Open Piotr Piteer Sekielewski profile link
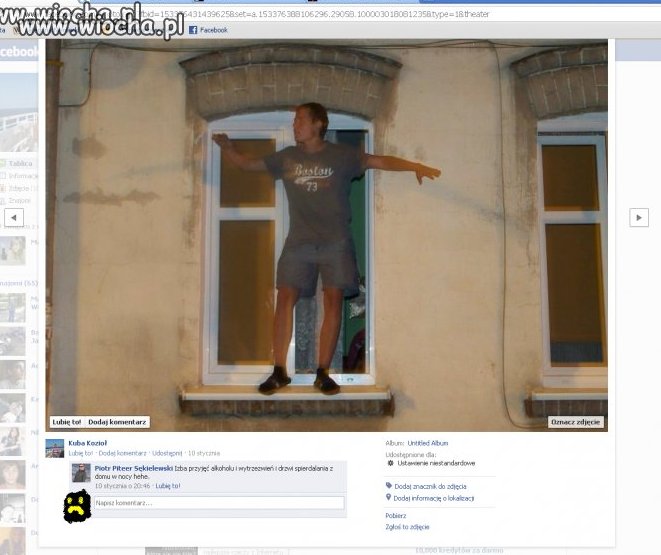The image size is (661, 555). click(x=134, y=468)
